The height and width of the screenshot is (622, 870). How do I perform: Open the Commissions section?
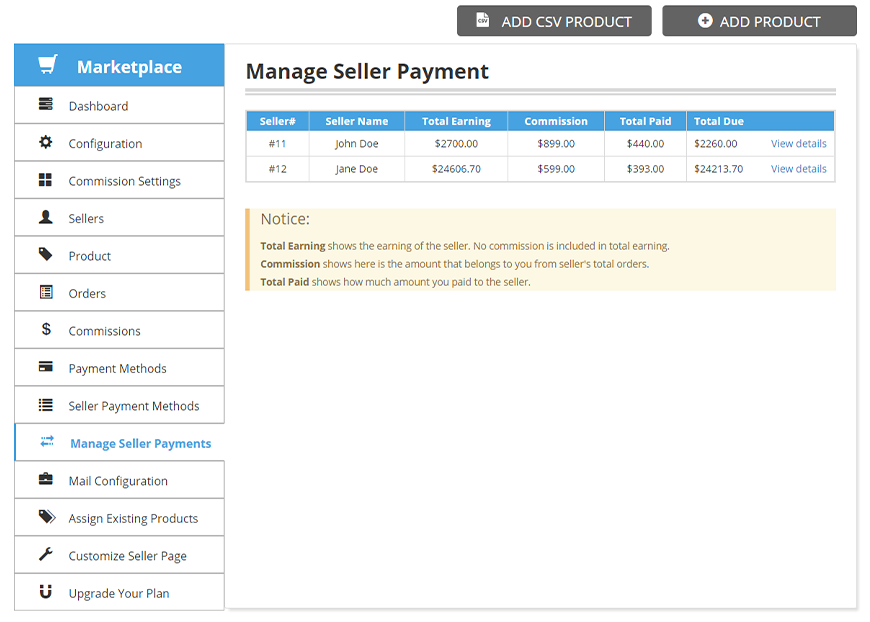tap(119, 330)
